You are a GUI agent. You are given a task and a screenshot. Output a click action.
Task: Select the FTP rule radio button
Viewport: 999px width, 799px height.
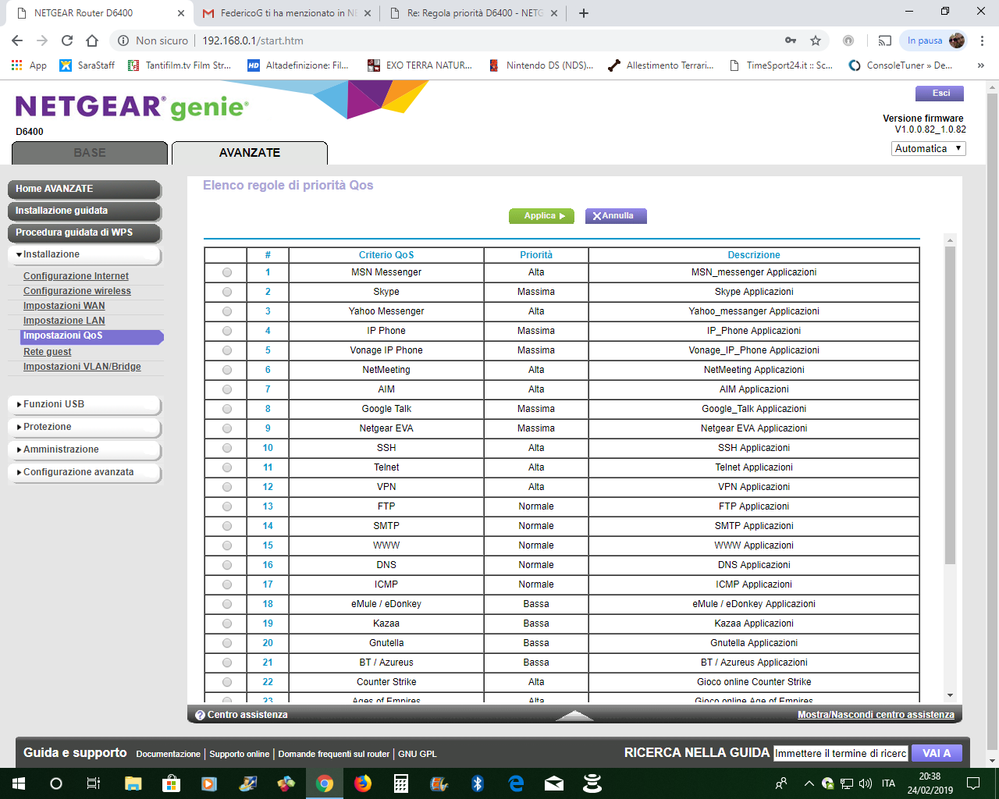(x=227, y=507)
